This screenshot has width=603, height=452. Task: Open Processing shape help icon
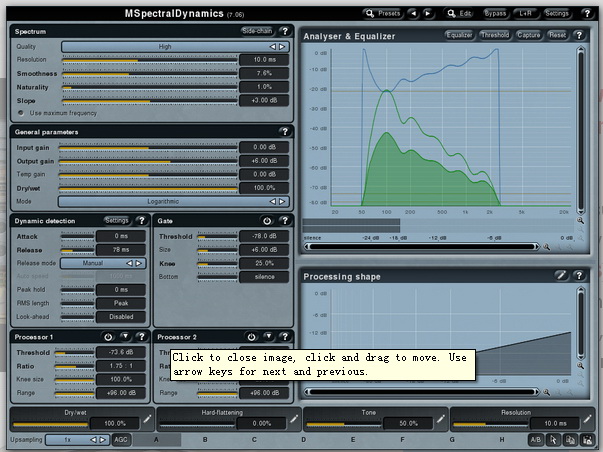579,275
